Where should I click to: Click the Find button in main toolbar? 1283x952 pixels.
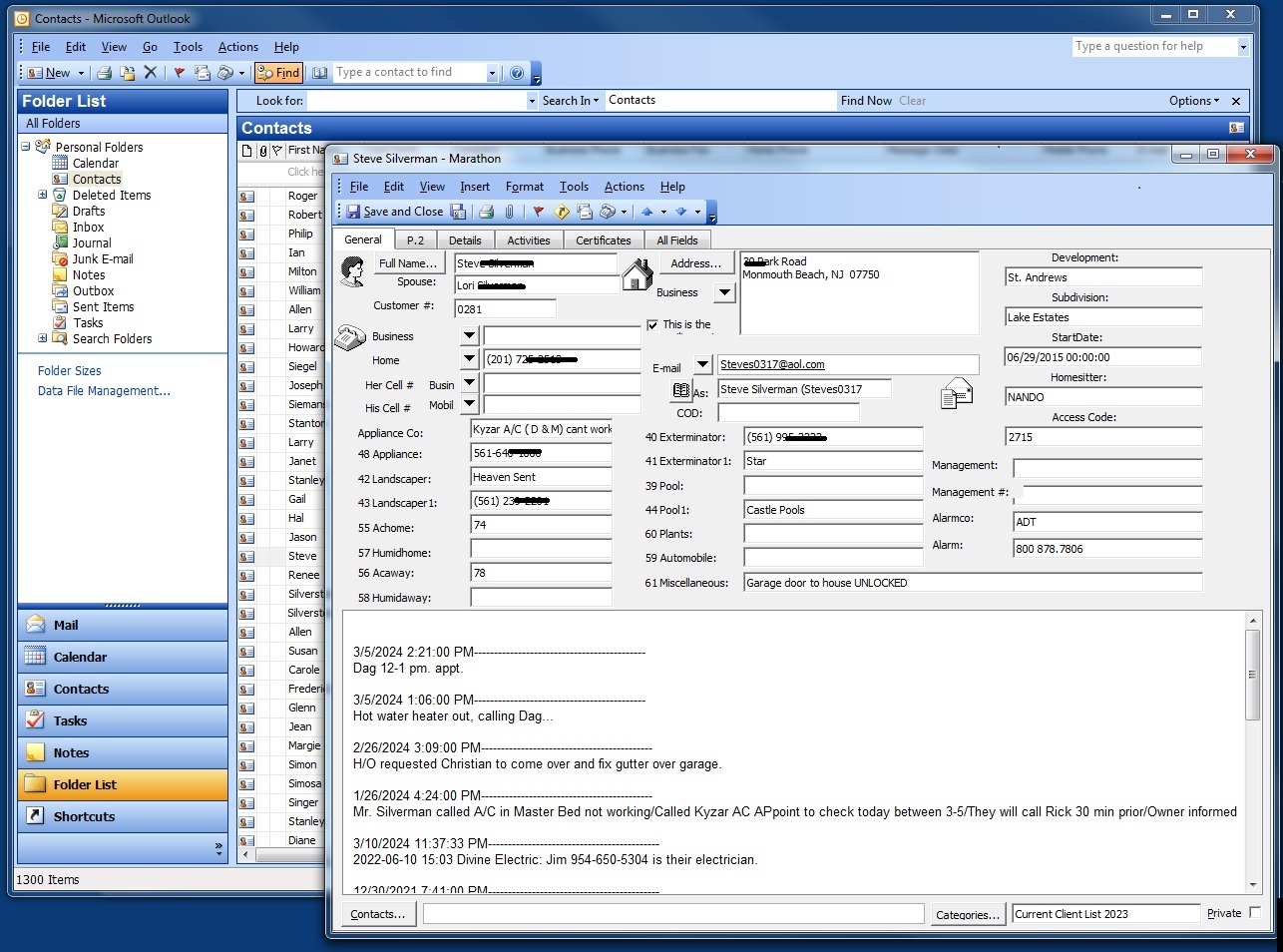pyautogui.click(x=278, y=73)
